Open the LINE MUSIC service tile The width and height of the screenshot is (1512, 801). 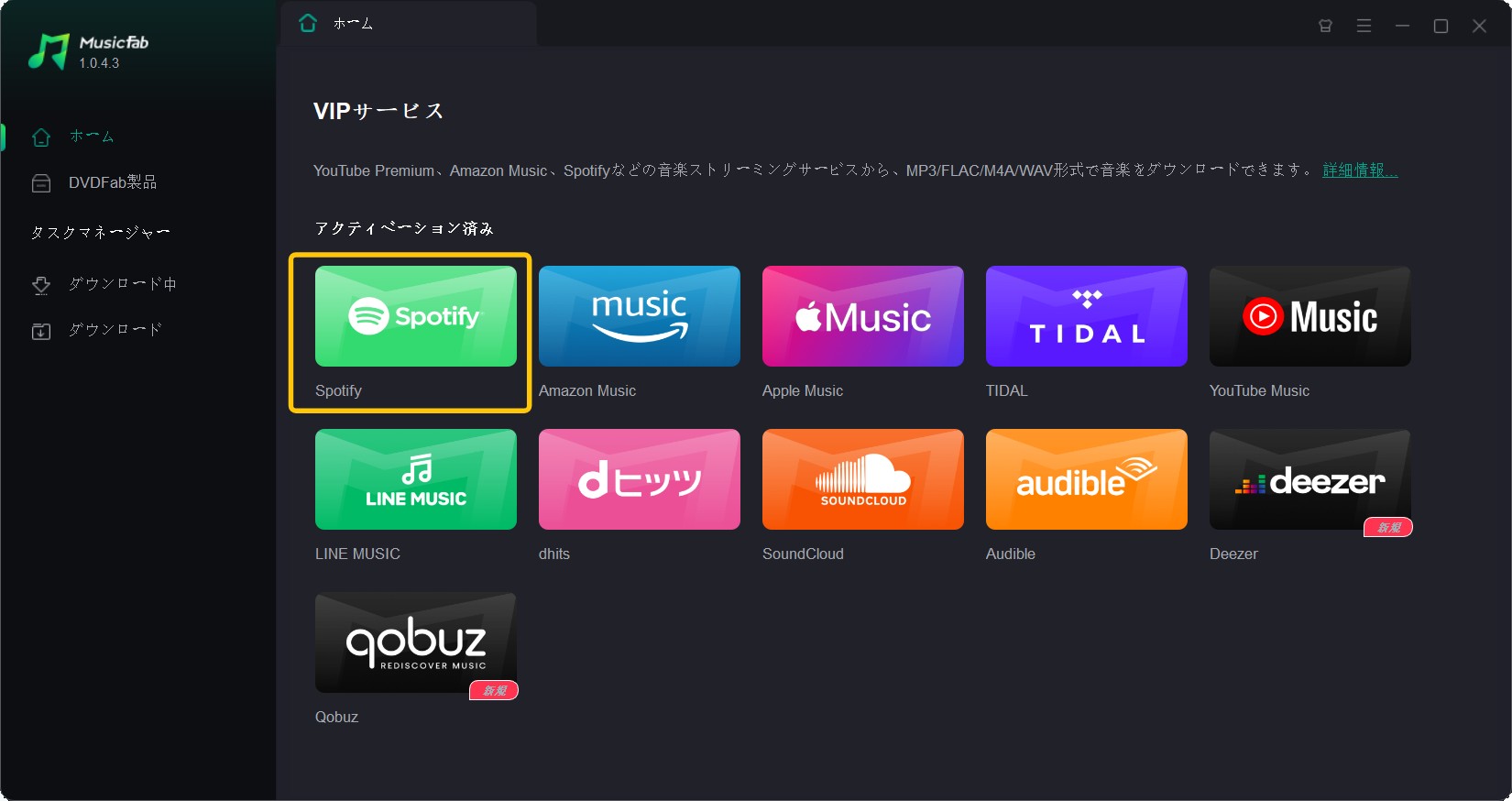click(x=416, y=479)
